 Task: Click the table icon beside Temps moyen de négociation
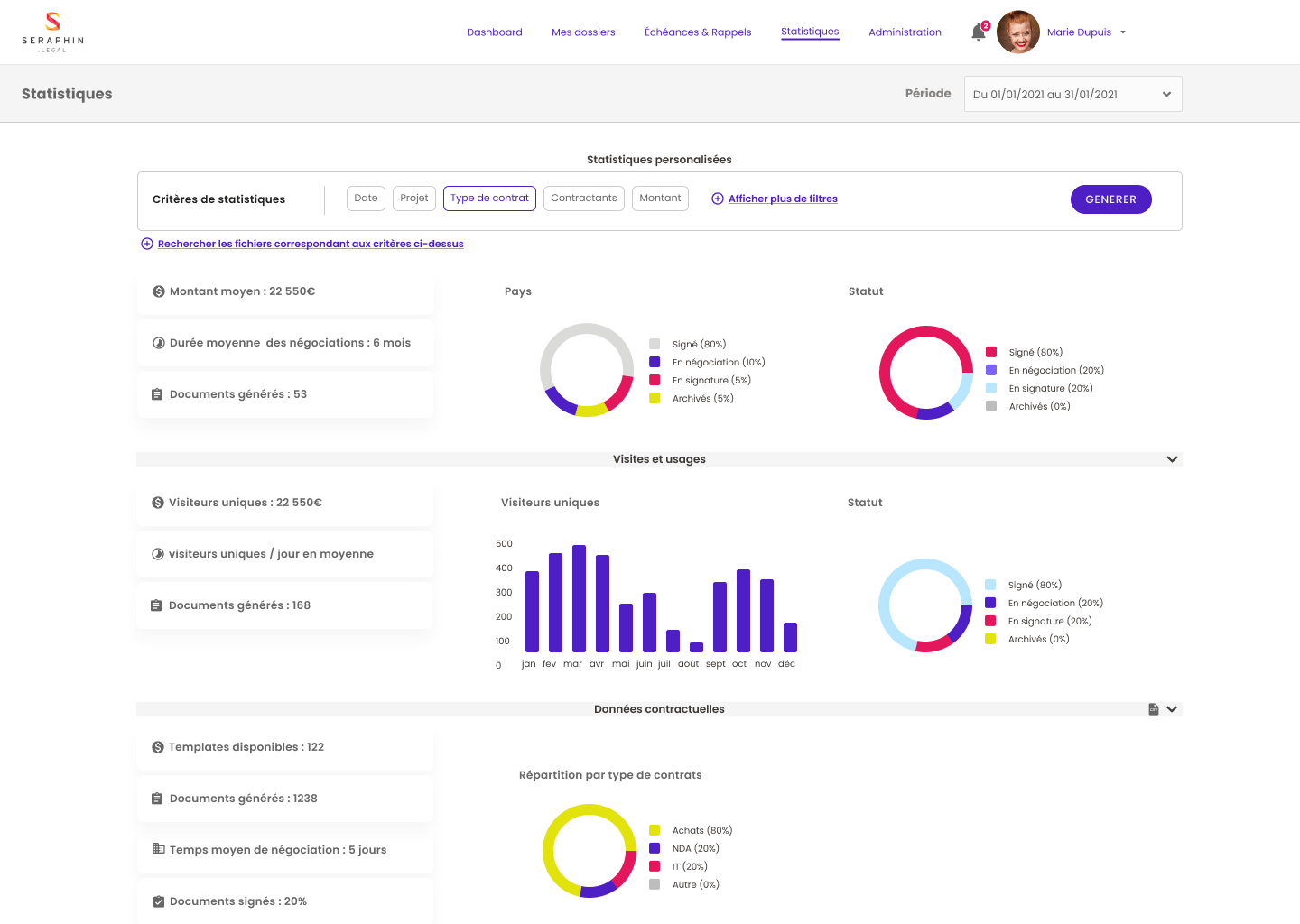tap(158, 849)
